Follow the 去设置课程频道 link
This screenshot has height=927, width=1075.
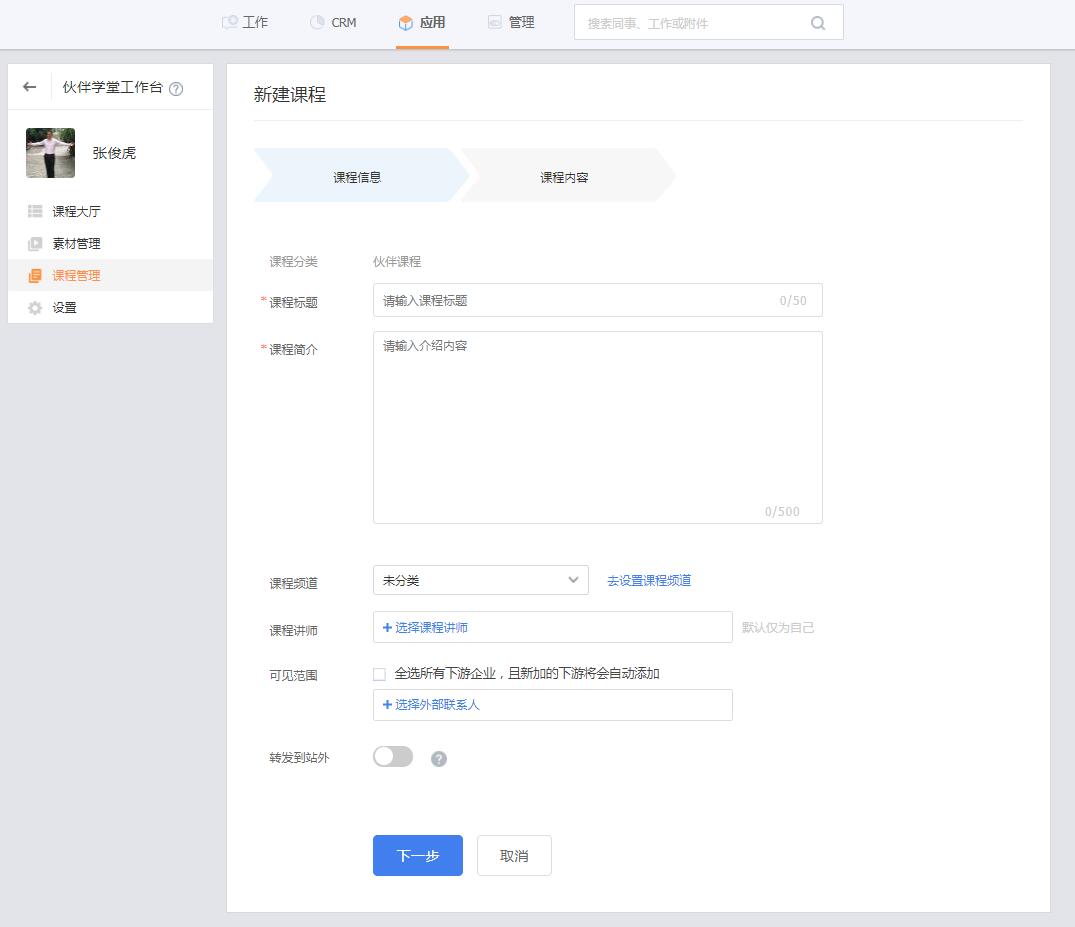[649, 581]
